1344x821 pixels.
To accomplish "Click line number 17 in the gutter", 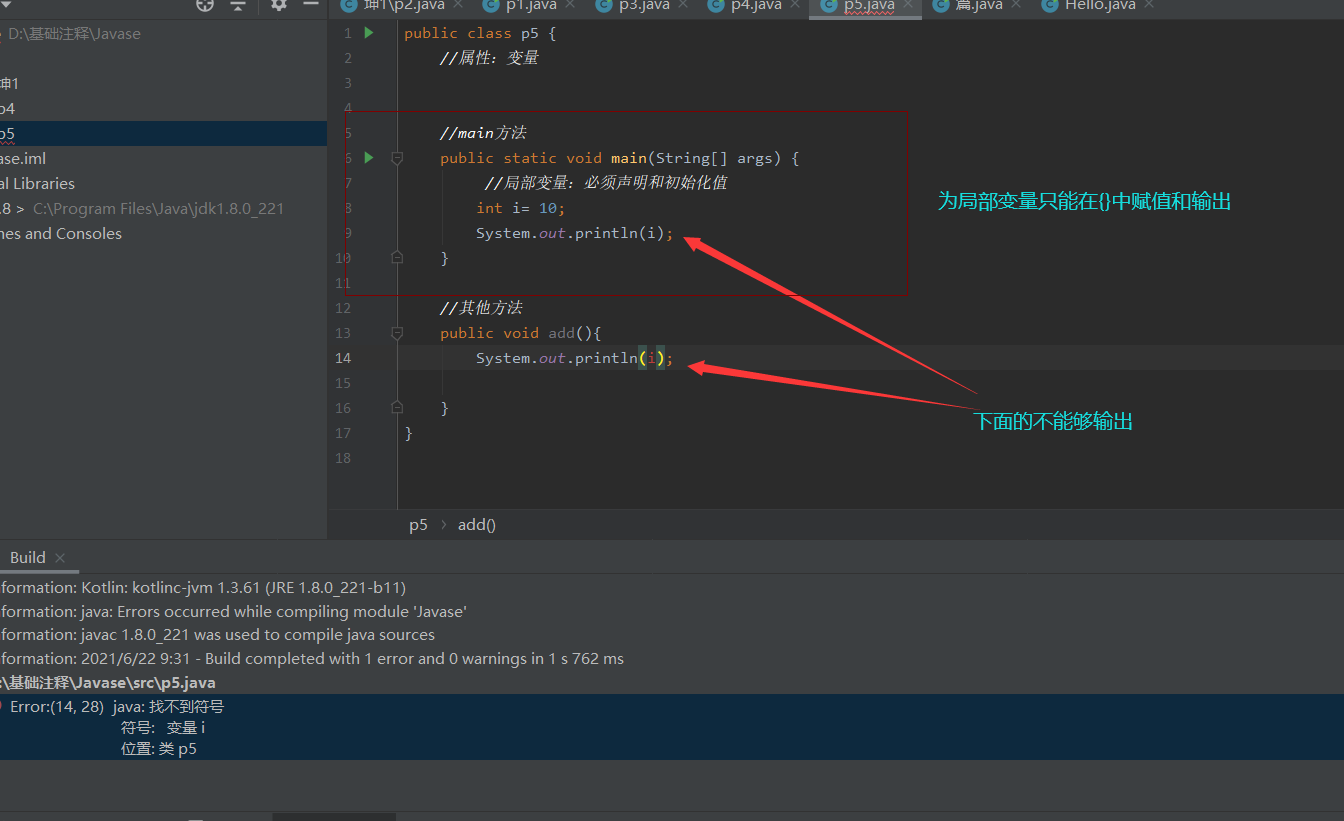I will click(343, 433).
